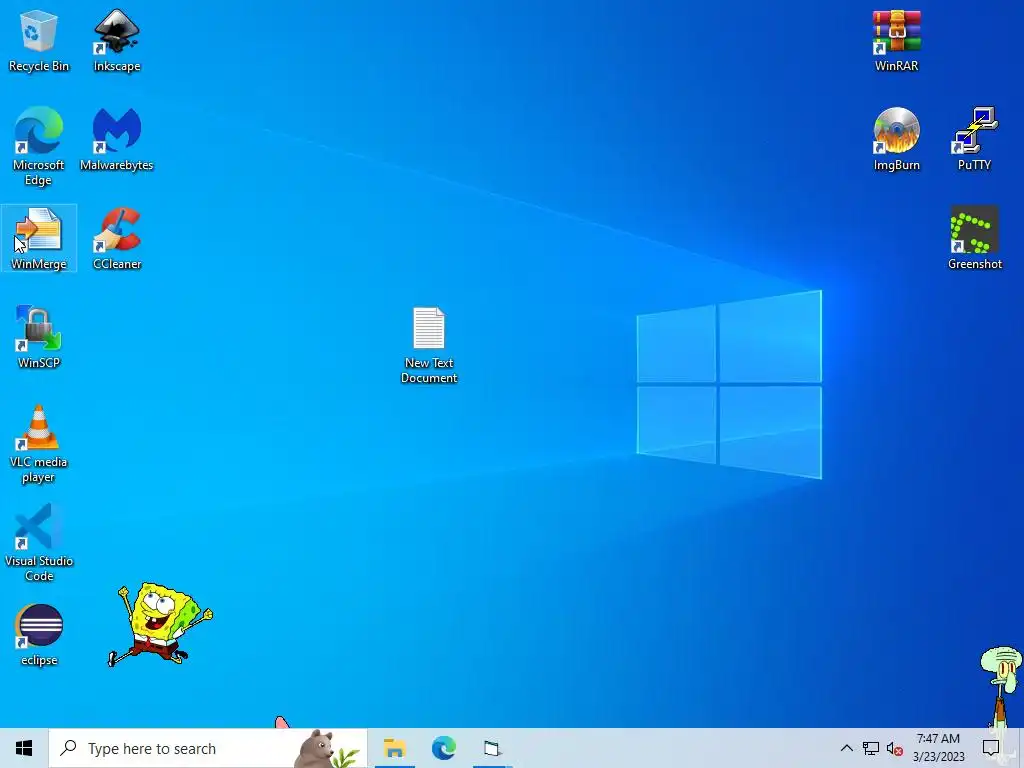This screenshot has height=768, width=1024.
Task: Select the New Text Document file
Action: [x=429, y=345]
